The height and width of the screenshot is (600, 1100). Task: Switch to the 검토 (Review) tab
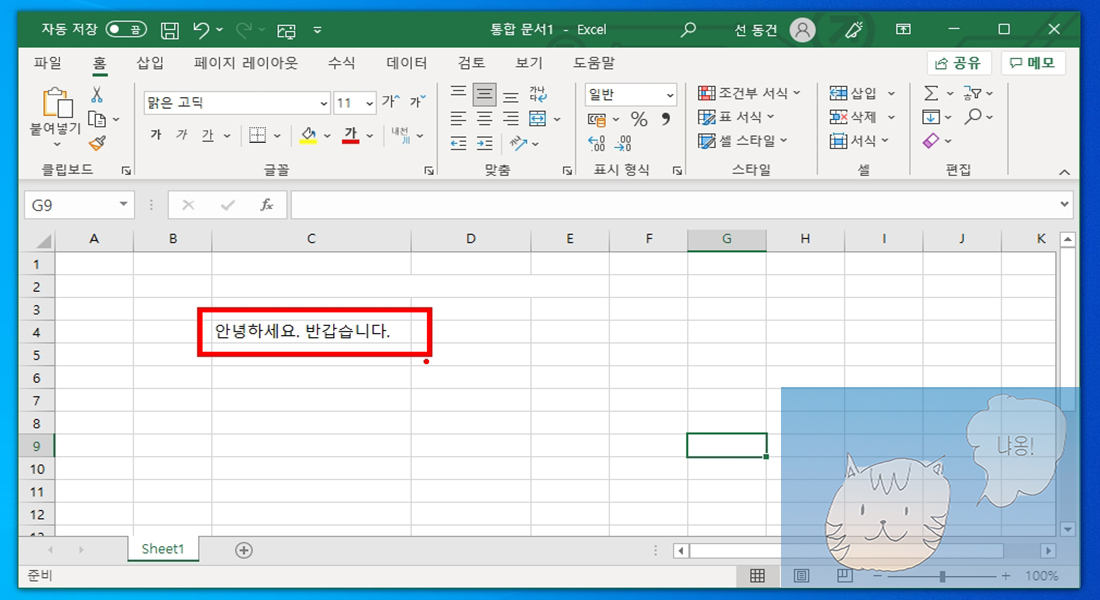(x=471, y=62)
